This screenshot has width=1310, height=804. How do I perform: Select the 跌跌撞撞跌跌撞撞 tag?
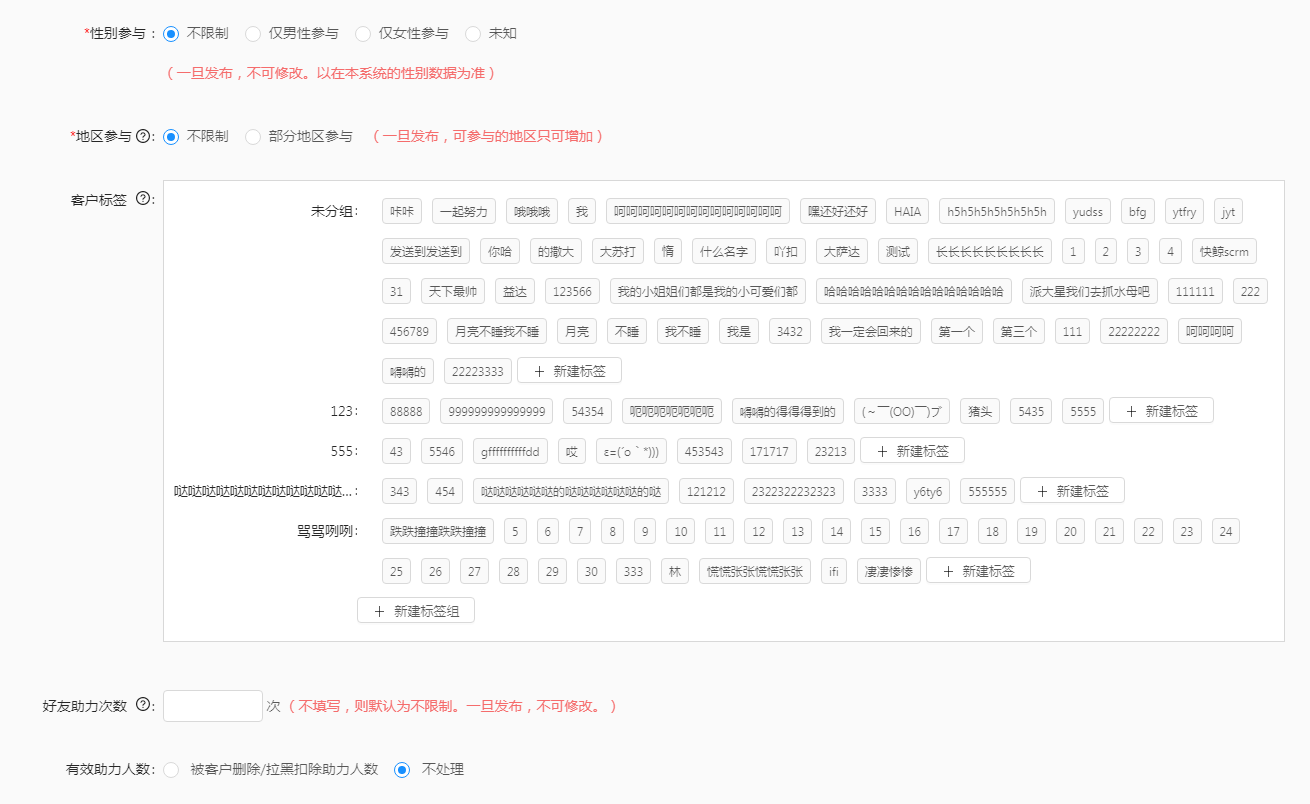click(438, 531)
